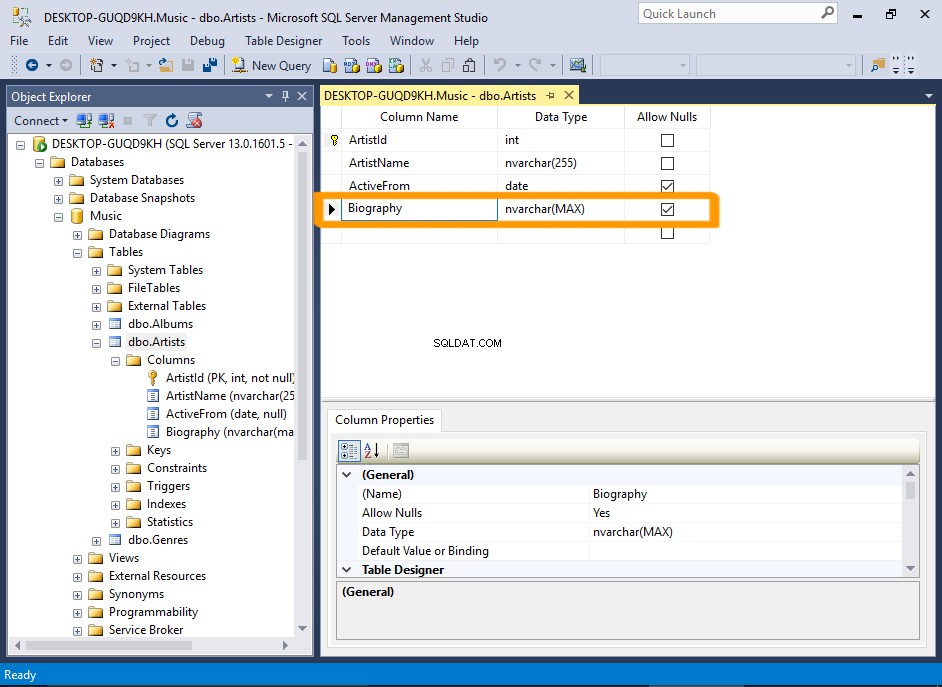Close the dbo.Artists designer tab
Screen dimensions: 942x687
569,95
